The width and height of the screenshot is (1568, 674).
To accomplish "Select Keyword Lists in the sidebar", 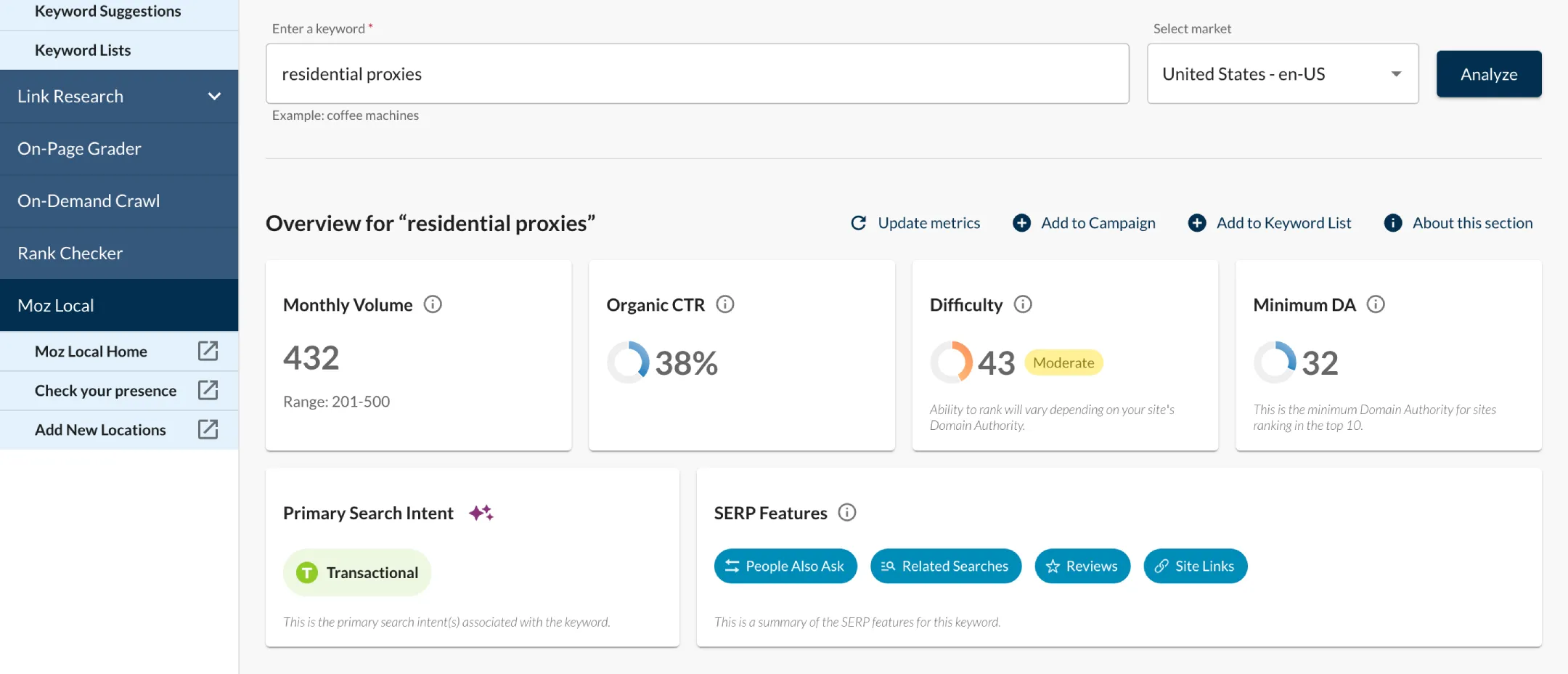I will tap(83, 49).
